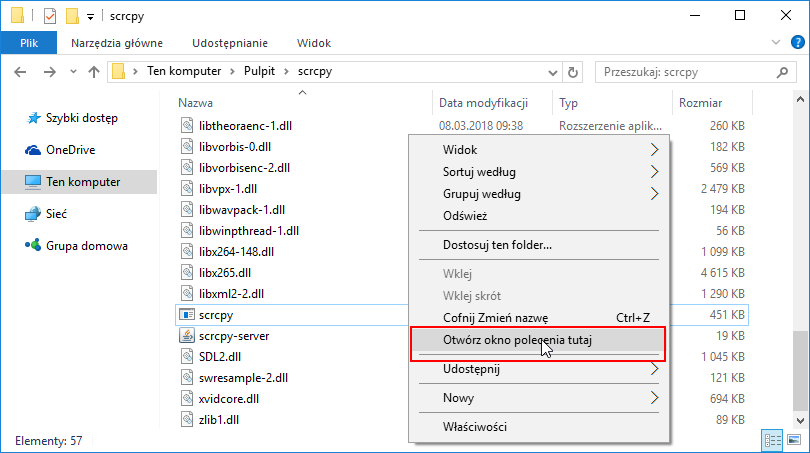Expand the chevron after Pulpit breadcrumb
This screenshot has height=453, width=810.
point(286,71)
